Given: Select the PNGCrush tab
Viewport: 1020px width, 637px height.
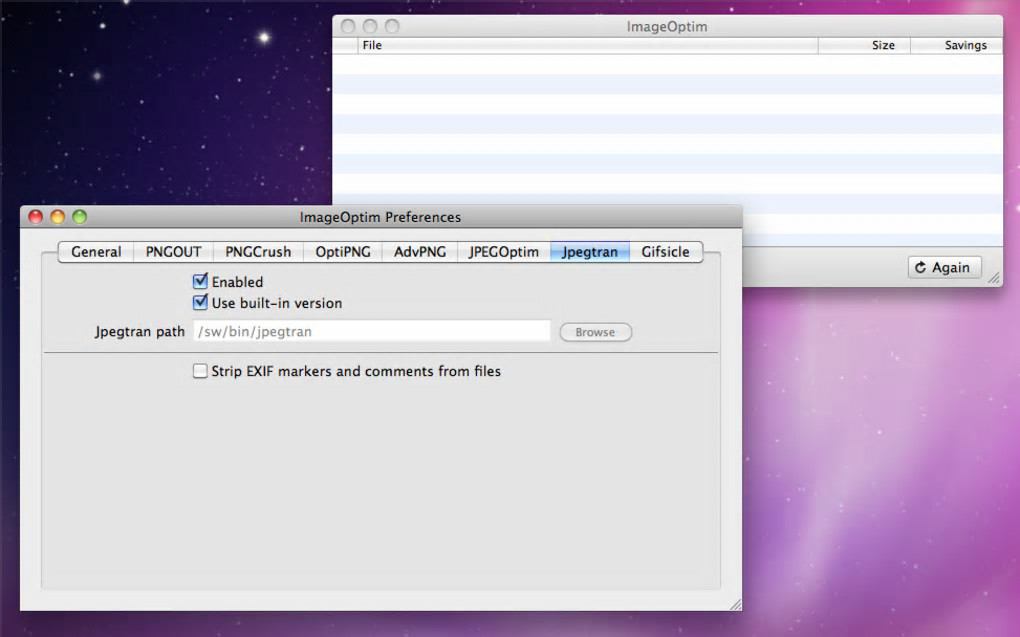Looking at the screenshot, I should pyautogui.click(x=258, y=252).
